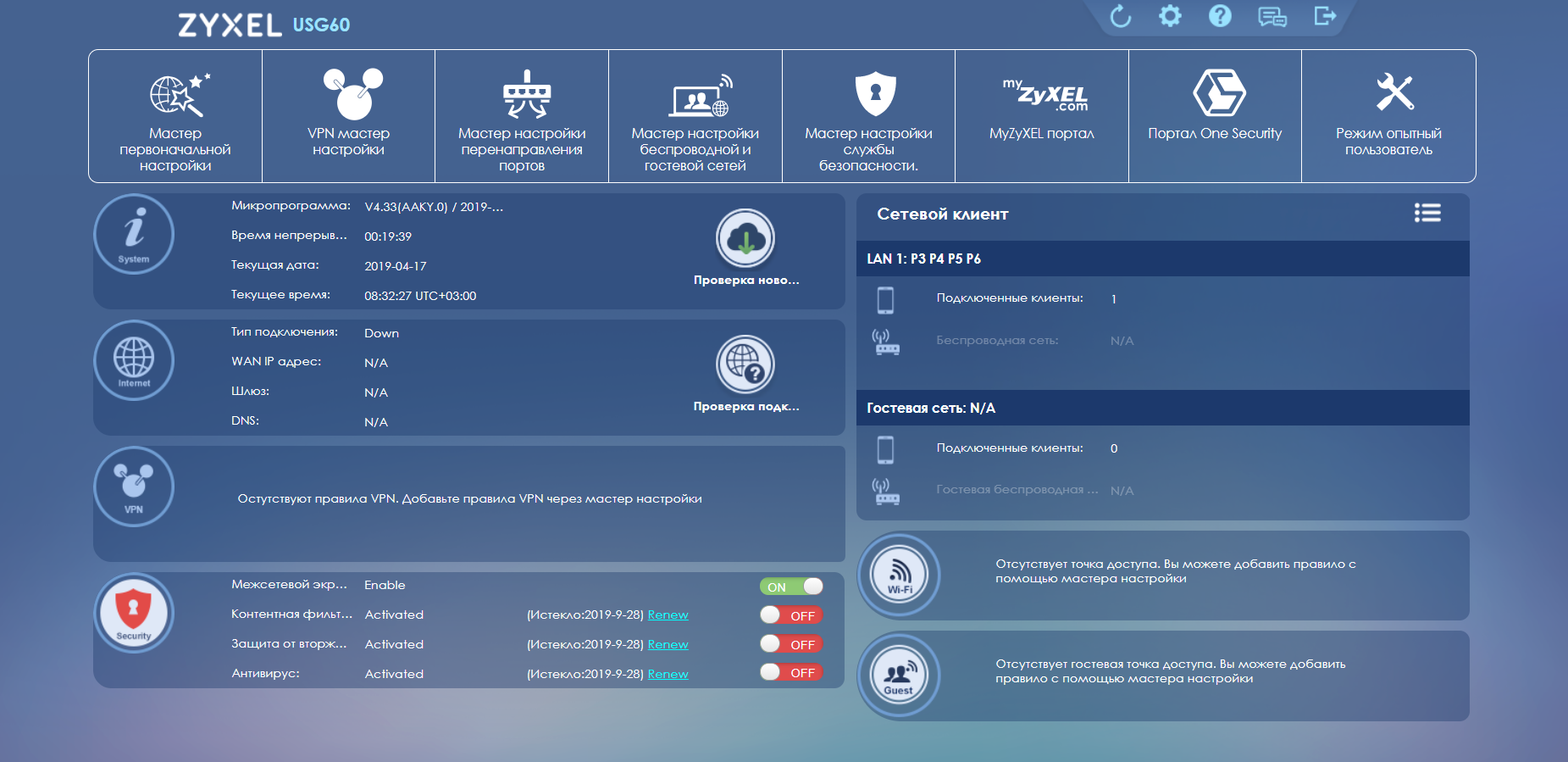Switch to expert user mode
Viewport: 1568px width, 762px height.
(1388, 116)
